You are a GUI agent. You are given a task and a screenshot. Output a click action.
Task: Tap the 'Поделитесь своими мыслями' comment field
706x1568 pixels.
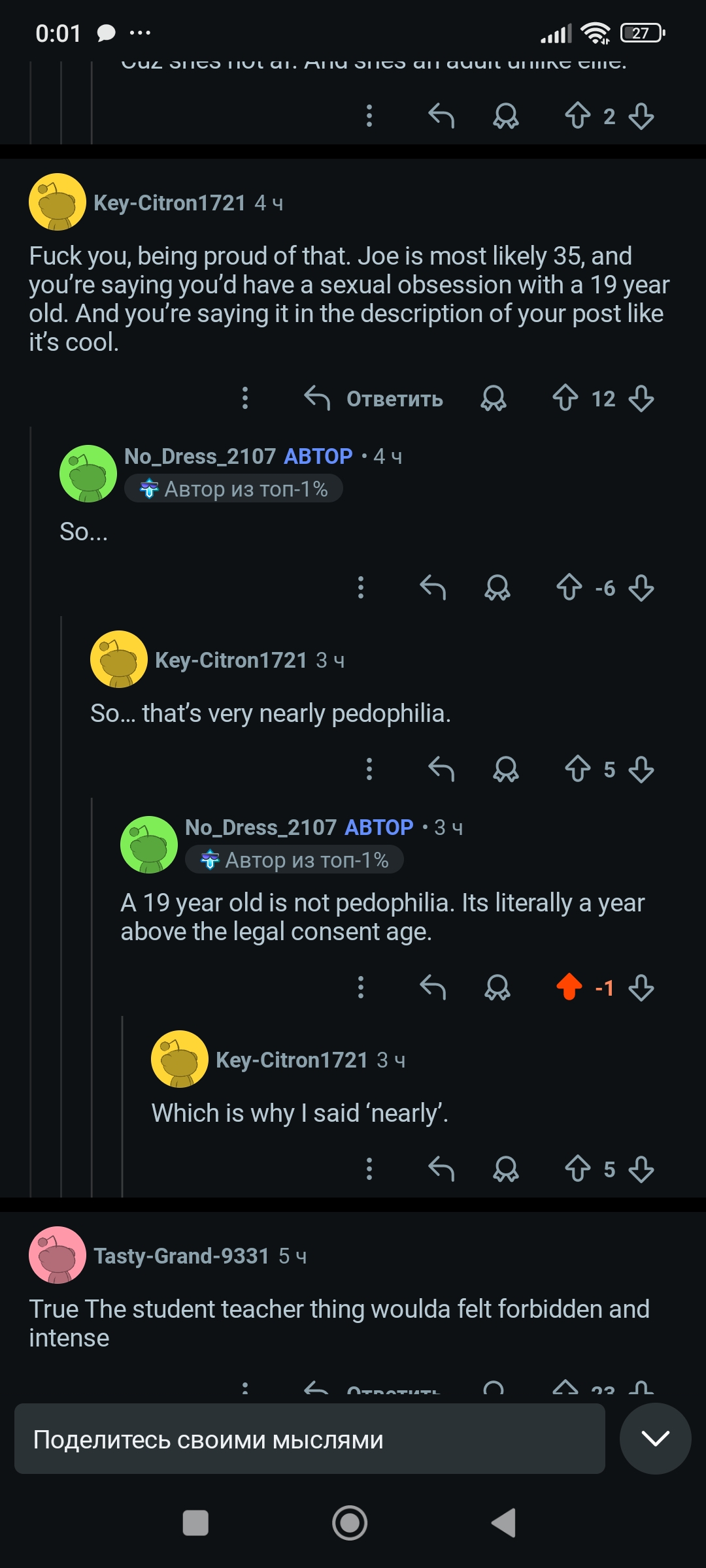point(309,1439)
